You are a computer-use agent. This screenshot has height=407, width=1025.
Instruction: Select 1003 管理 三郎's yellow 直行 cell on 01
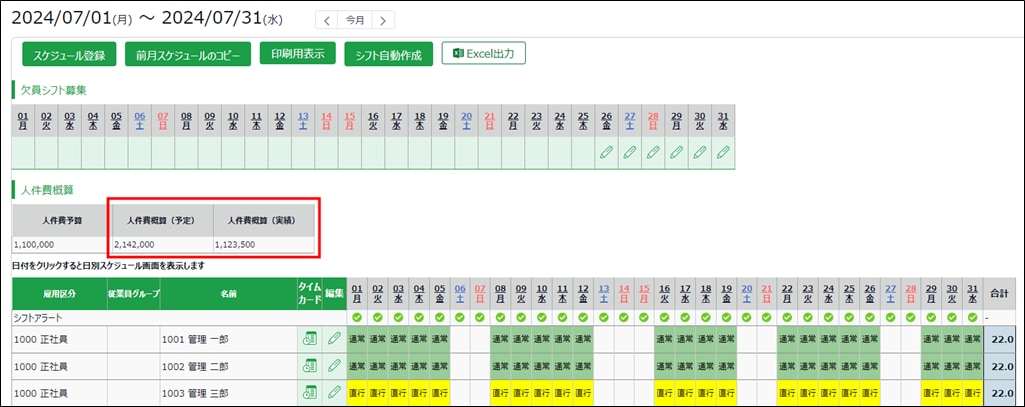pyautogui.click(x=357, y=394)
